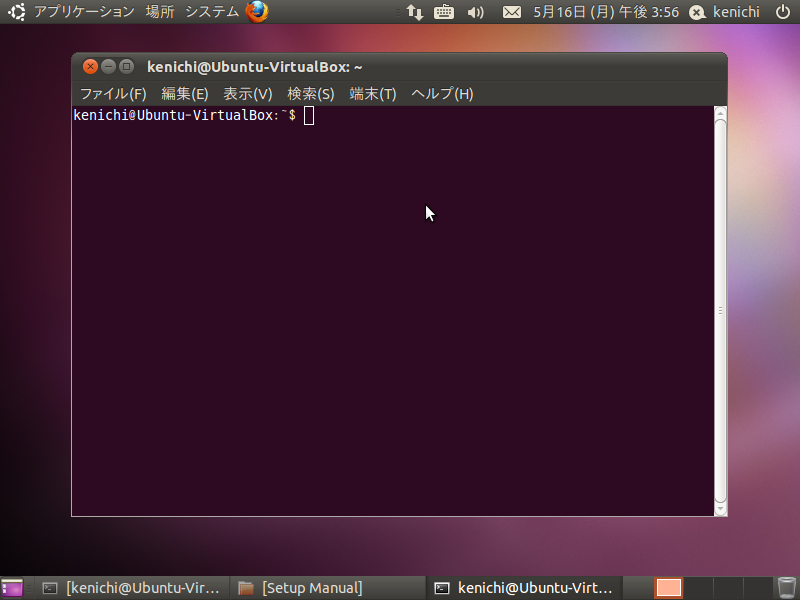Open the アプリケーション menu

click(84, 11)
